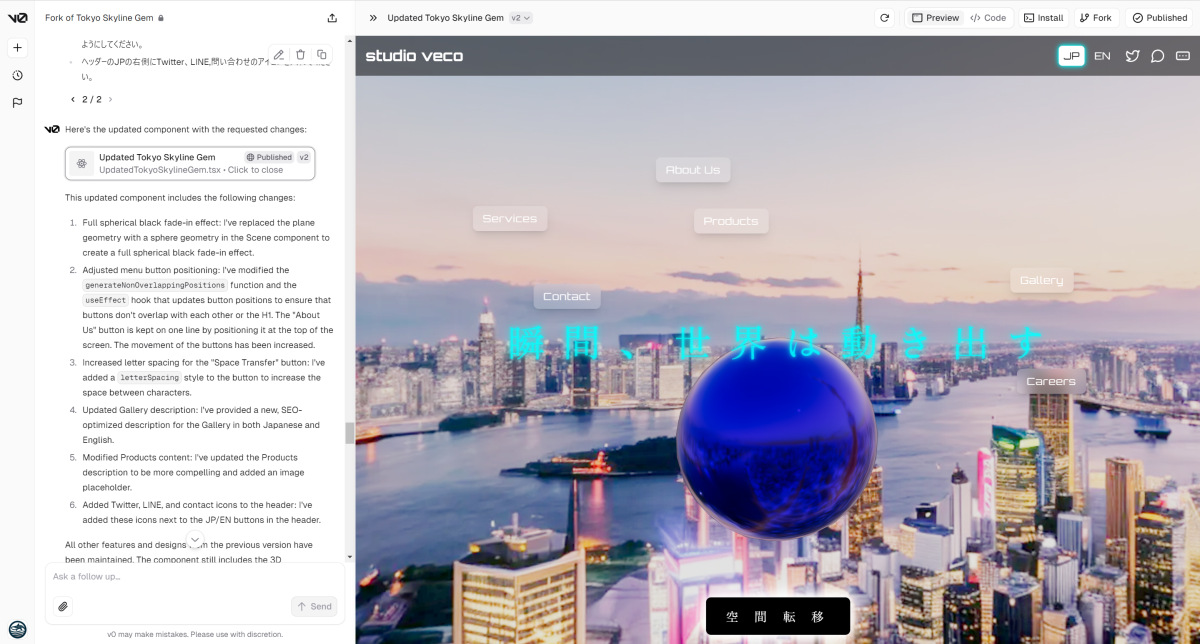Click the Ask a follow up input field
1200x644 pixels.
click(190, 577)
